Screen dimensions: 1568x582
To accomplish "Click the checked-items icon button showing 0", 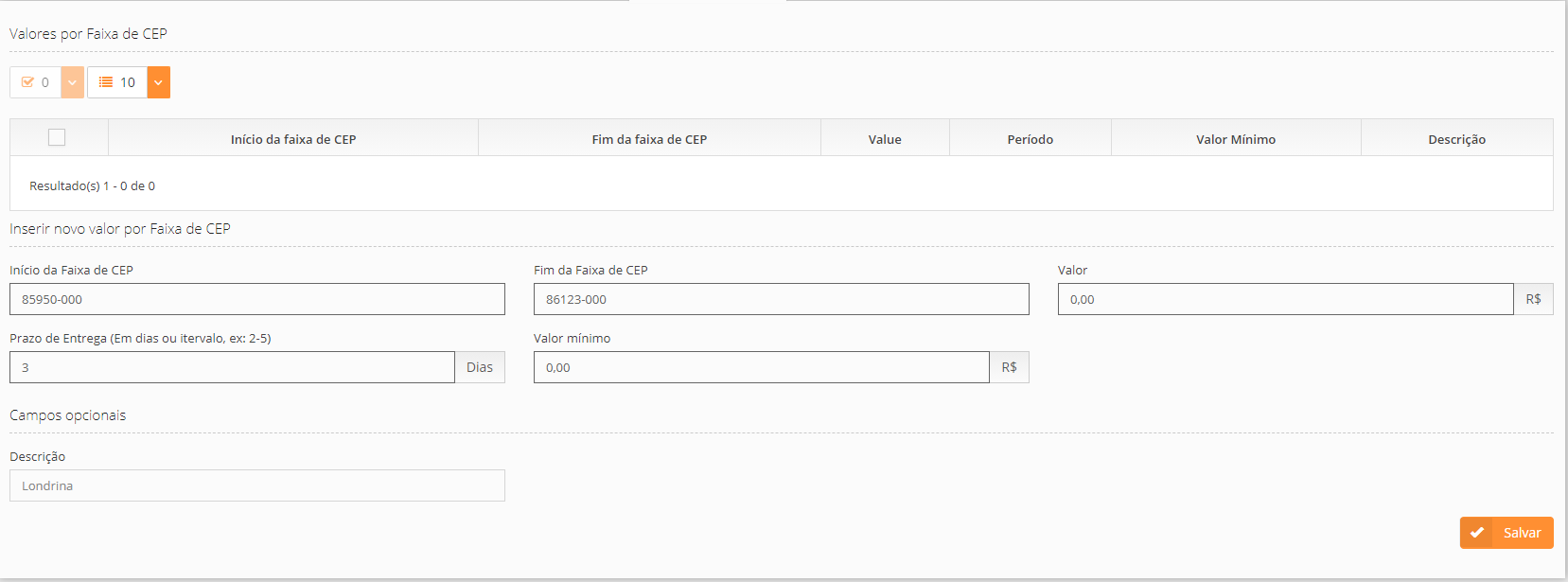I will (x=35, y=82).
